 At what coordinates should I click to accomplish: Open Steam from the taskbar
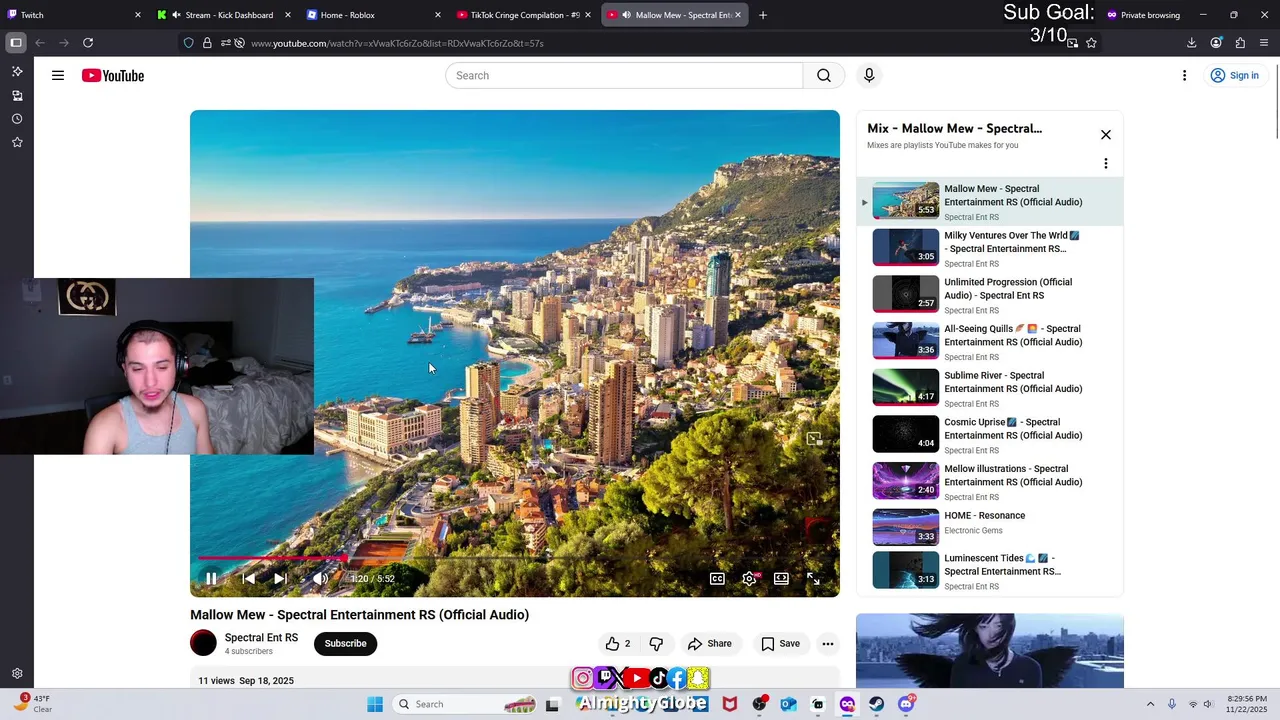[x=876, y=704]
